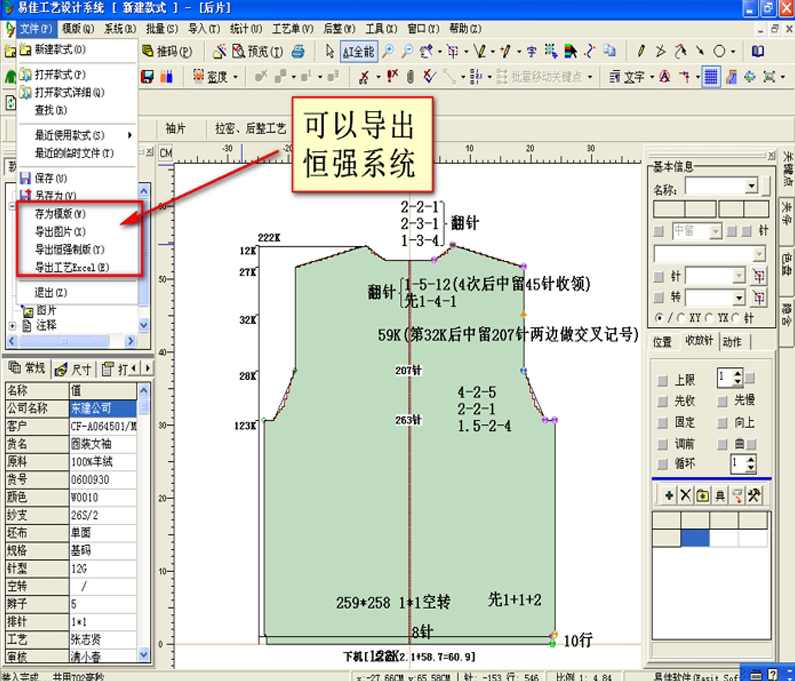Click the tree panel horizontal scrollbar
Image resolution: width=795 pixels, height=681 pixels.
[73, 341]
